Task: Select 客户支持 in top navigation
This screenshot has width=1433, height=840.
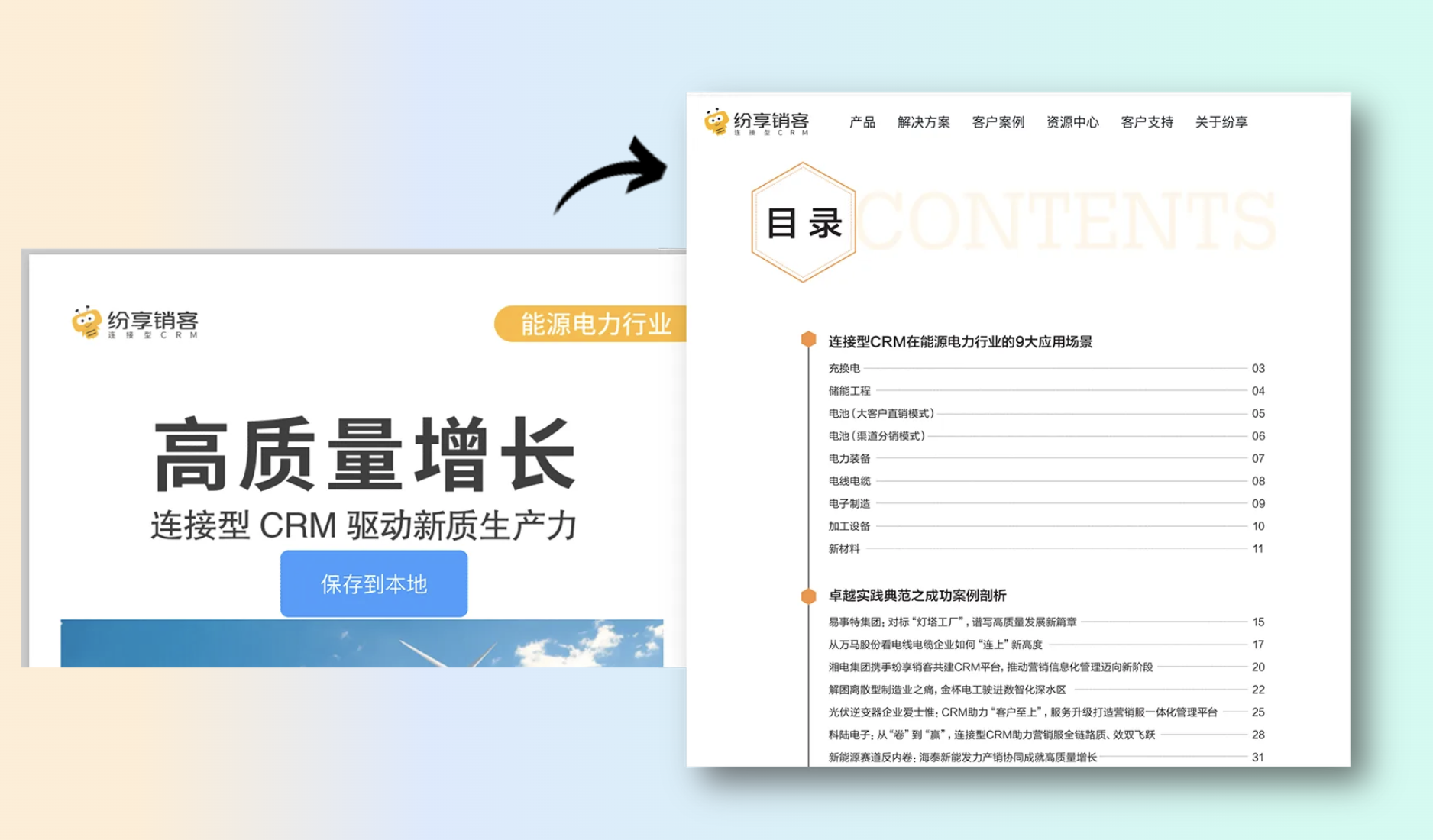Action: 1147,122
